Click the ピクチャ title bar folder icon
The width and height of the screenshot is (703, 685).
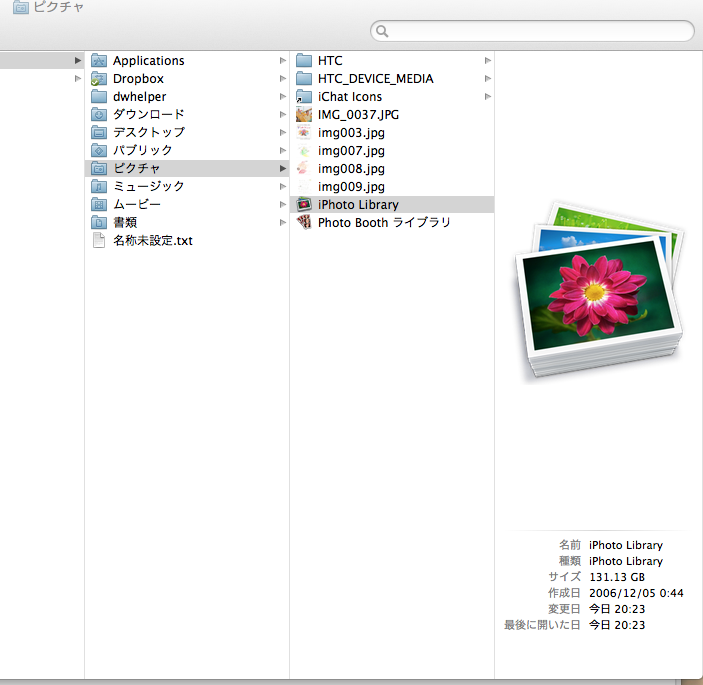tap(21, 7)
